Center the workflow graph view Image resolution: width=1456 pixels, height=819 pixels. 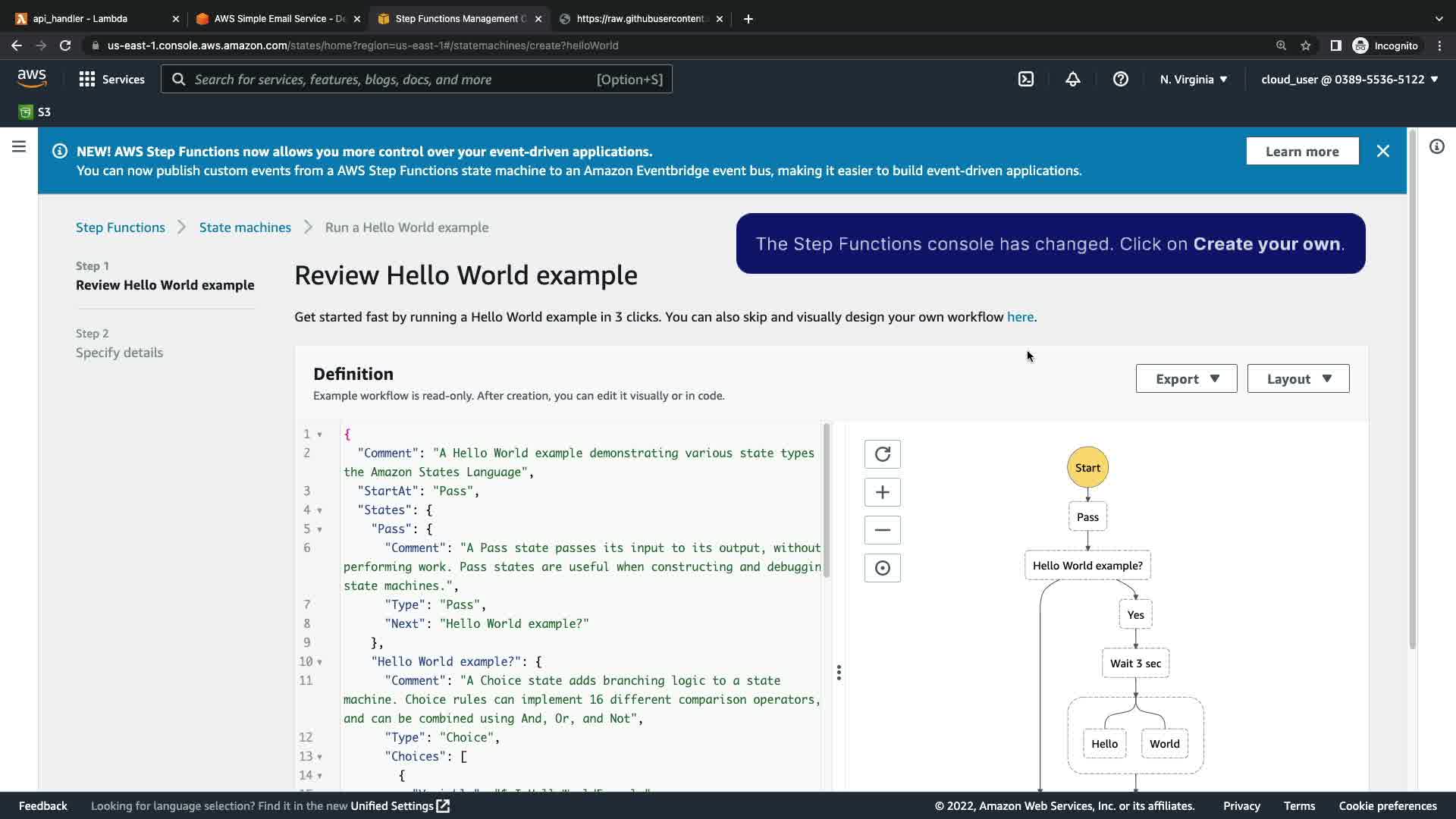(x=882, y=568)
